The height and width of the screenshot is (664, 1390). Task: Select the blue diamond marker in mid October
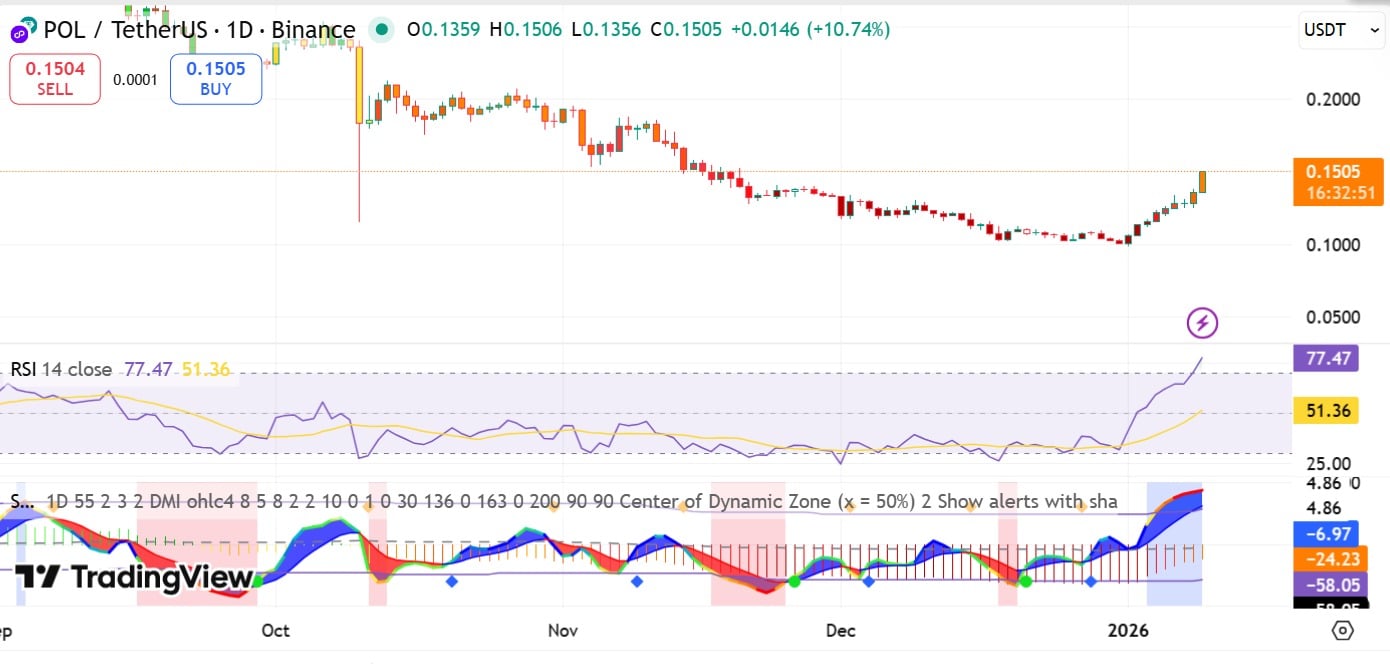tap(452, 581)
